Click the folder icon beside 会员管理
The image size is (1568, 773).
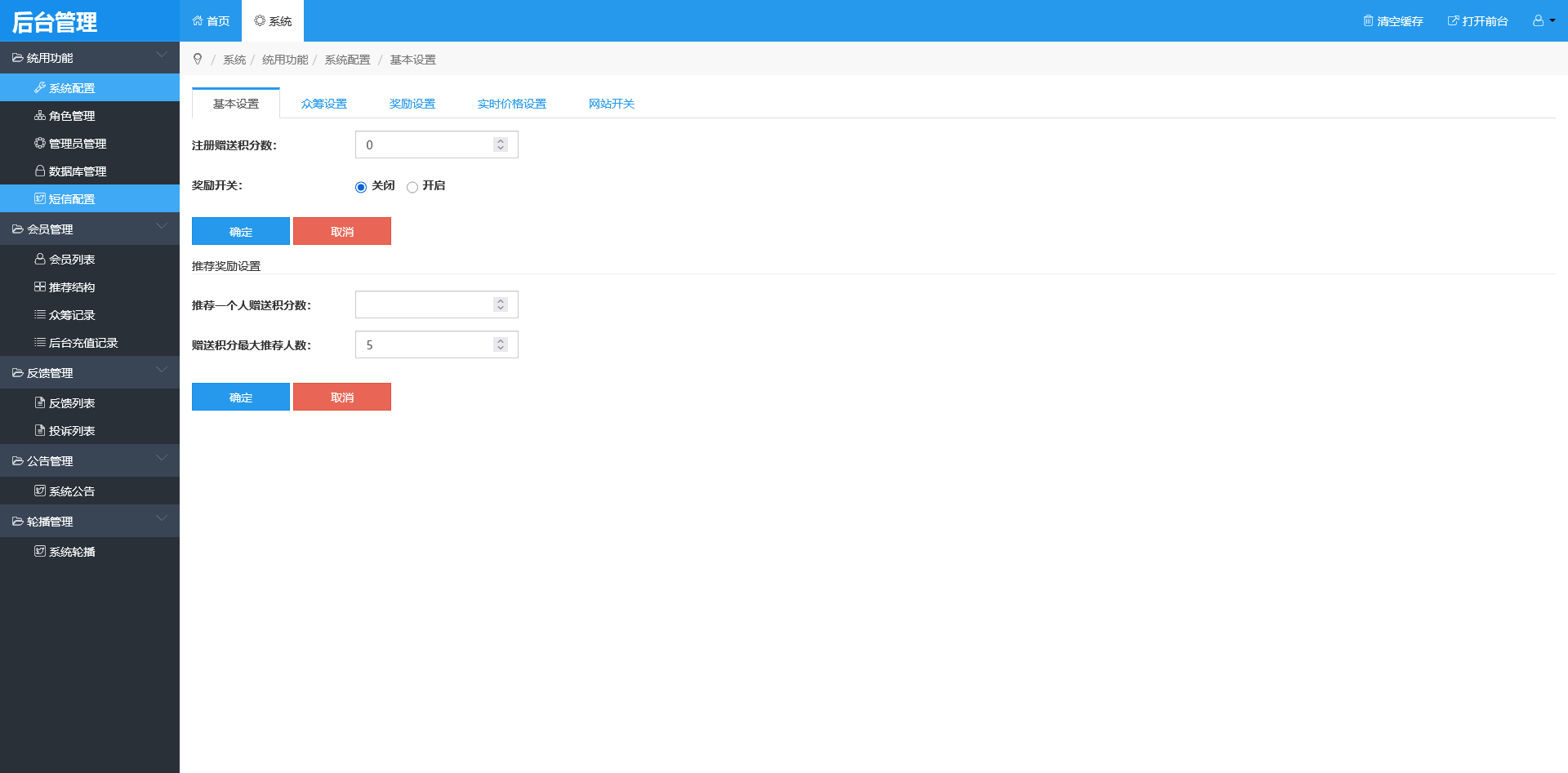point(18,229)
